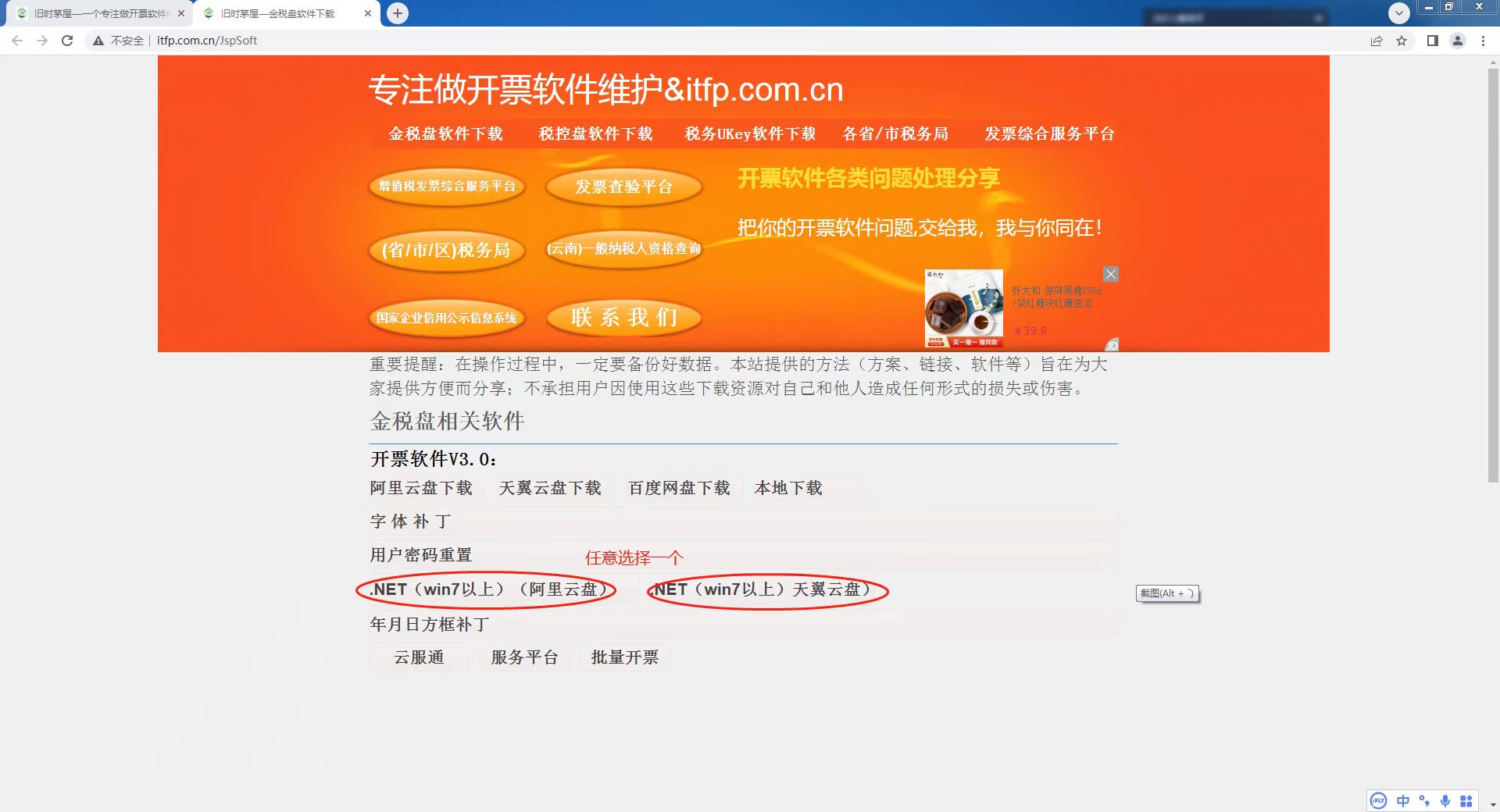Click the 联系我们 orange oval button
Screen dimensions: 1500x812
pyautogui.click(x=623, y=318)
